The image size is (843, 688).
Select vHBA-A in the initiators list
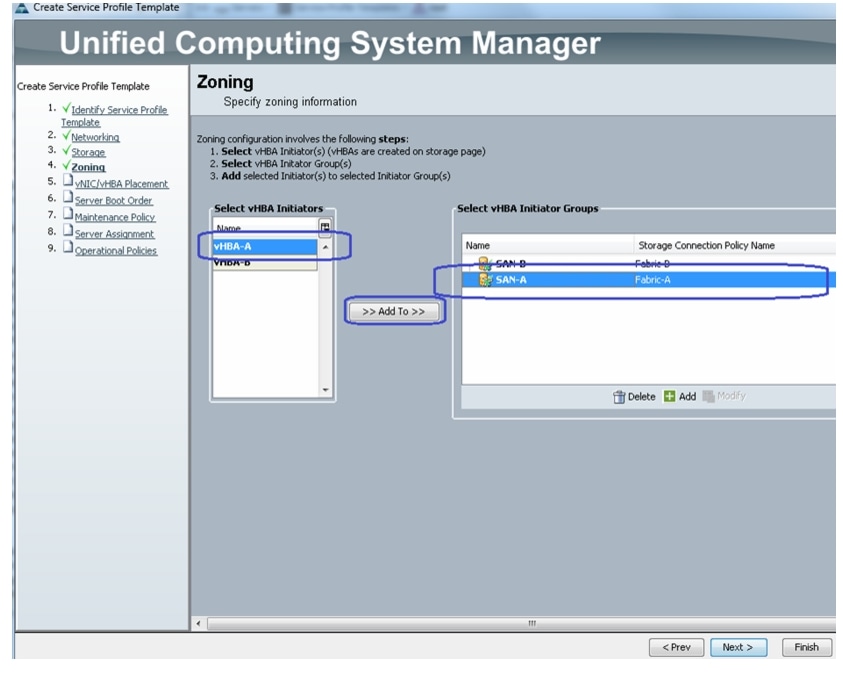point(265,246)
